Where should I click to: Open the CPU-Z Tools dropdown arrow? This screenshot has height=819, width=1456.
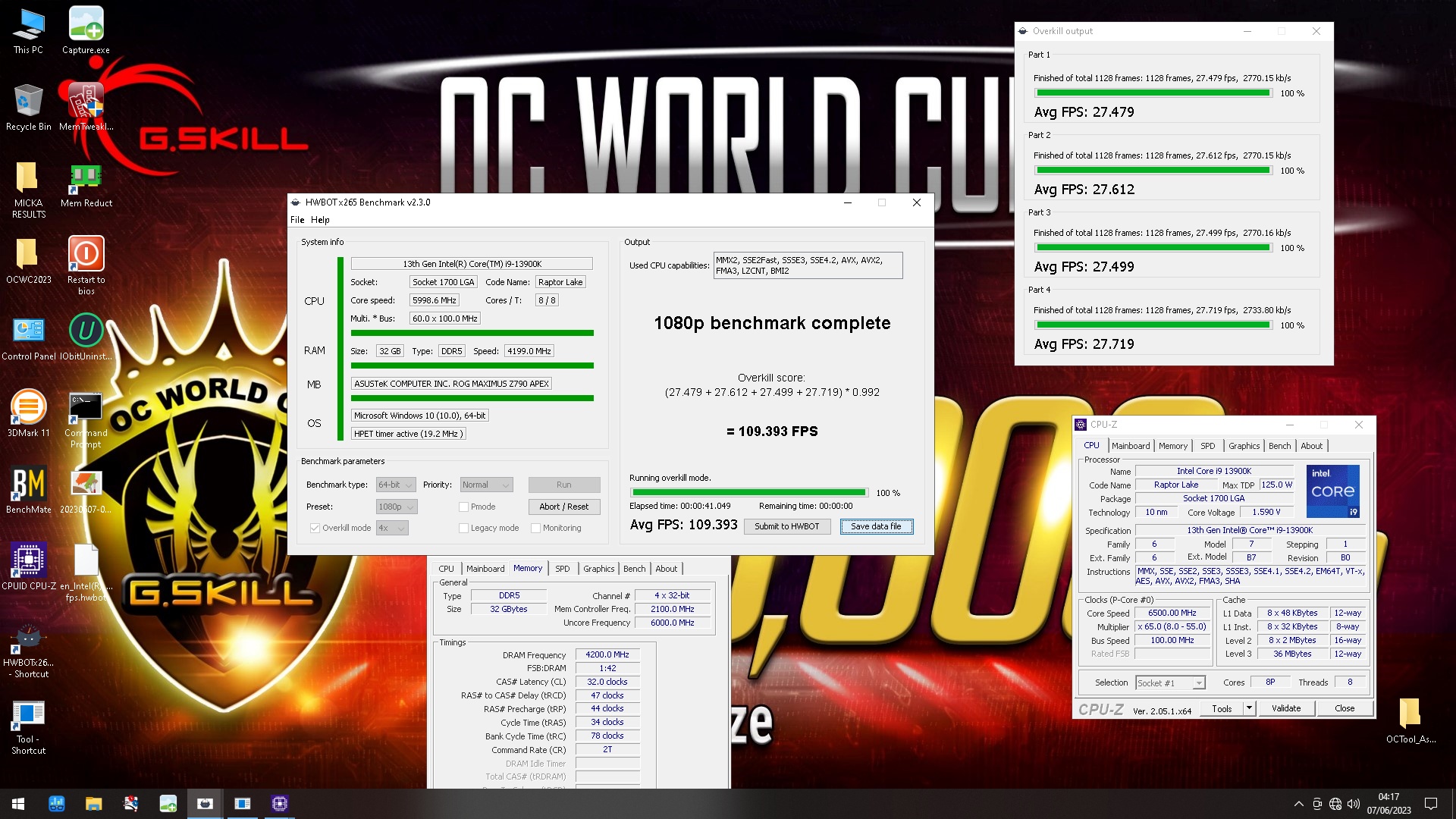click(x=1249, y=708)
